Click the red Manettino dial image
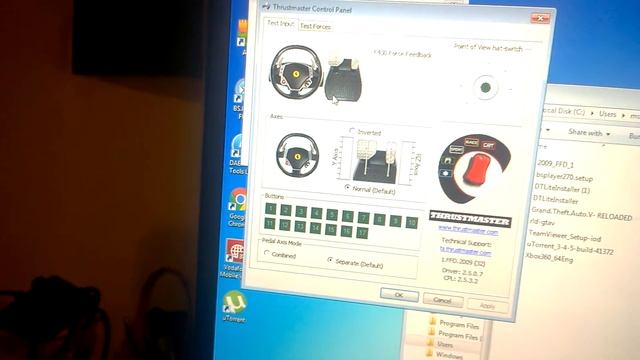The width and height of the screenshot is (640, 360). tap(474, 169)
